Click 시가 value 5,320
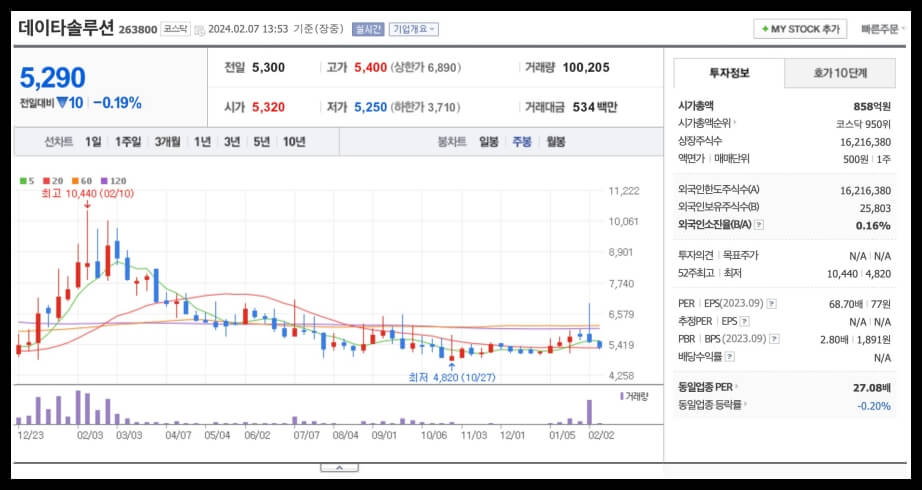Image resolution: width=922 pixels, height=490 pixels. pos(268,108)
